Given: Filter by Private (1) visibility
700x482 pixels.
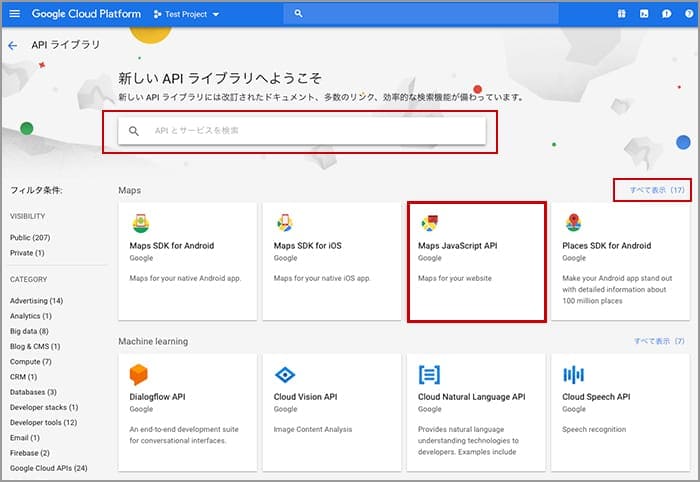Looking at the screenshot, I should point(27,253).
